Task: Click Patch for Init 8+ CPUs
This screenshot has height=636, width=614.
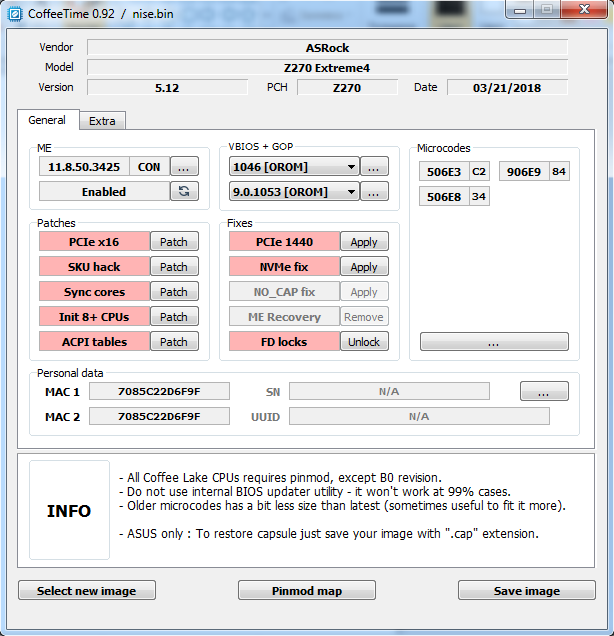Action: point(174,316)
